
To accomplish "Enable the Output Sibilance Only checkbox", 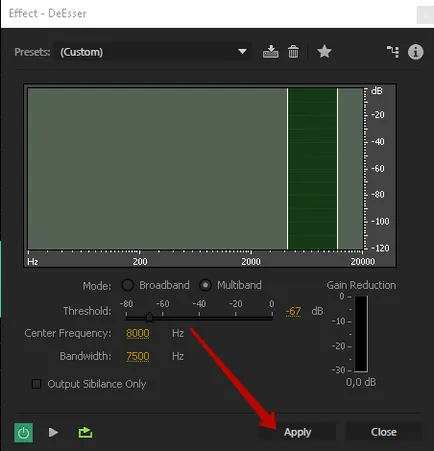I will pos(36,384).
